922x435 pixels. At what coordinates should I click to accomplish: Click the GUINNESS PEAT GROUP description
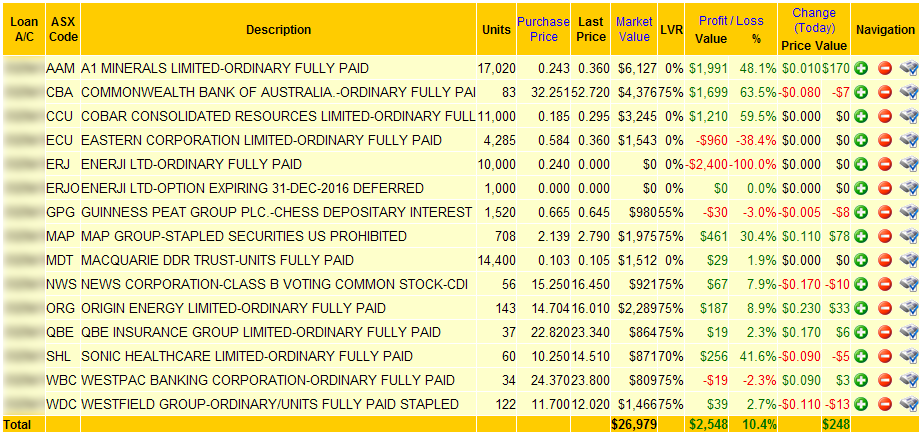pyautogui.click(x=276, y=212)
